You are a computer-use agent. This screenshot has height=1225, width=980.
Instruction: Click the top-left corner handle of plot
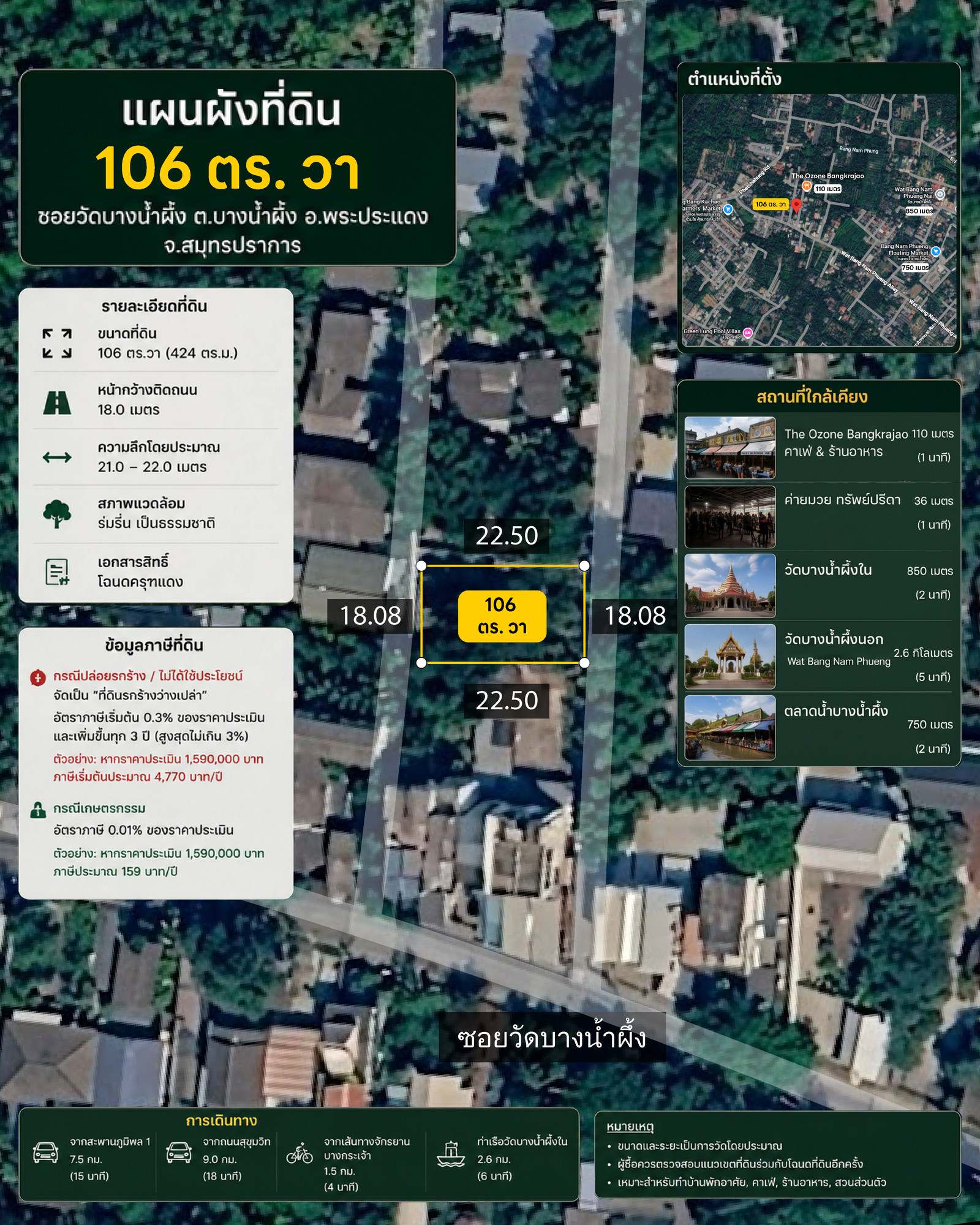tap(421, 565)
